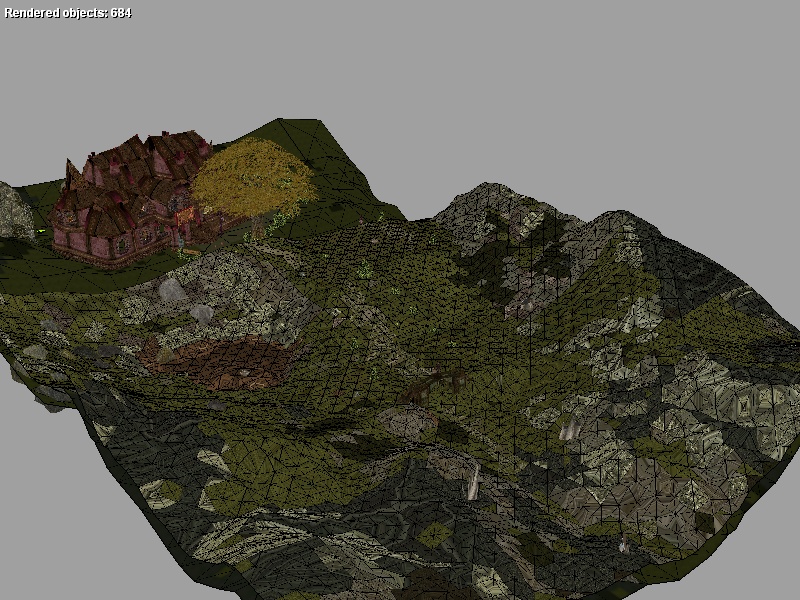Select the upper gray boulder below the house

click(x=173, y=290)
